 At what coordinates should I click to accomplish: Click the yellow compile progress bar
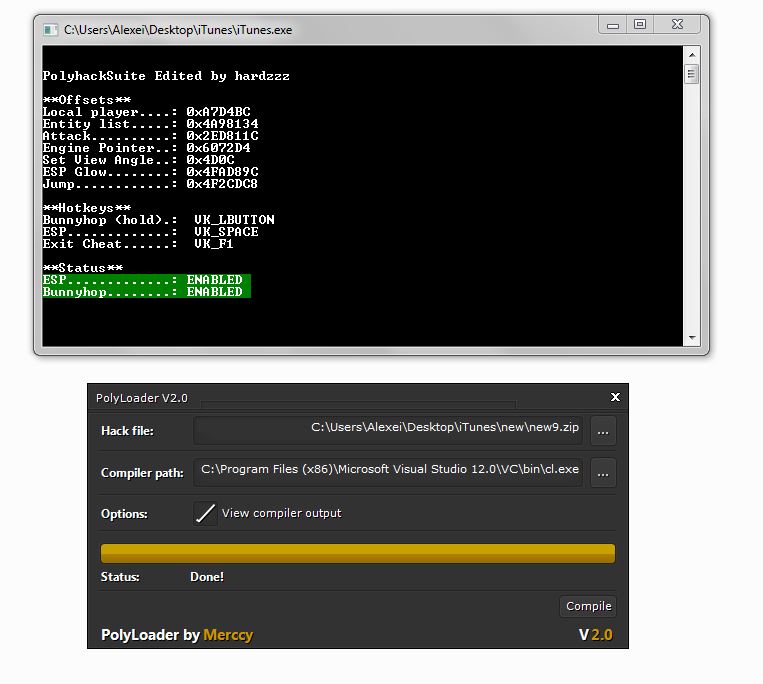[358, 554]
